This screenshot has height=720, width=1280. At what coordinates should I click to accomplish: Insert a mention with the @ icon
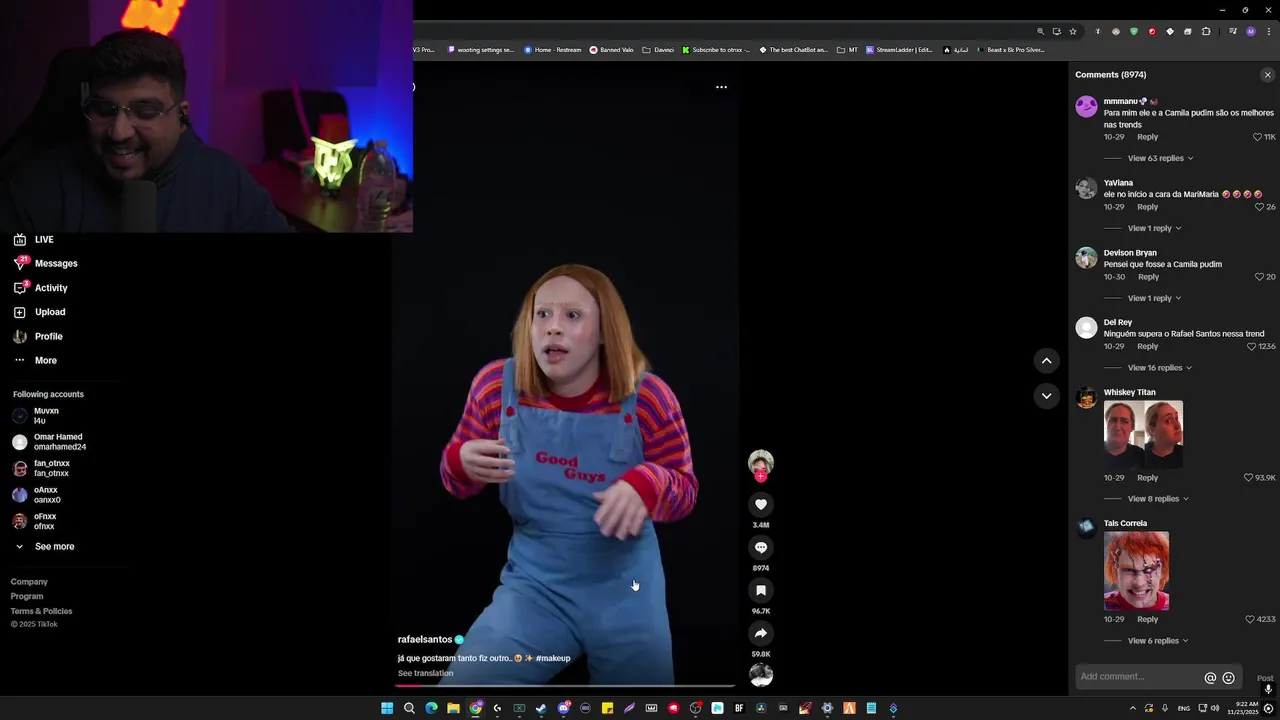pyautogui.click(x=1210, y=678)
